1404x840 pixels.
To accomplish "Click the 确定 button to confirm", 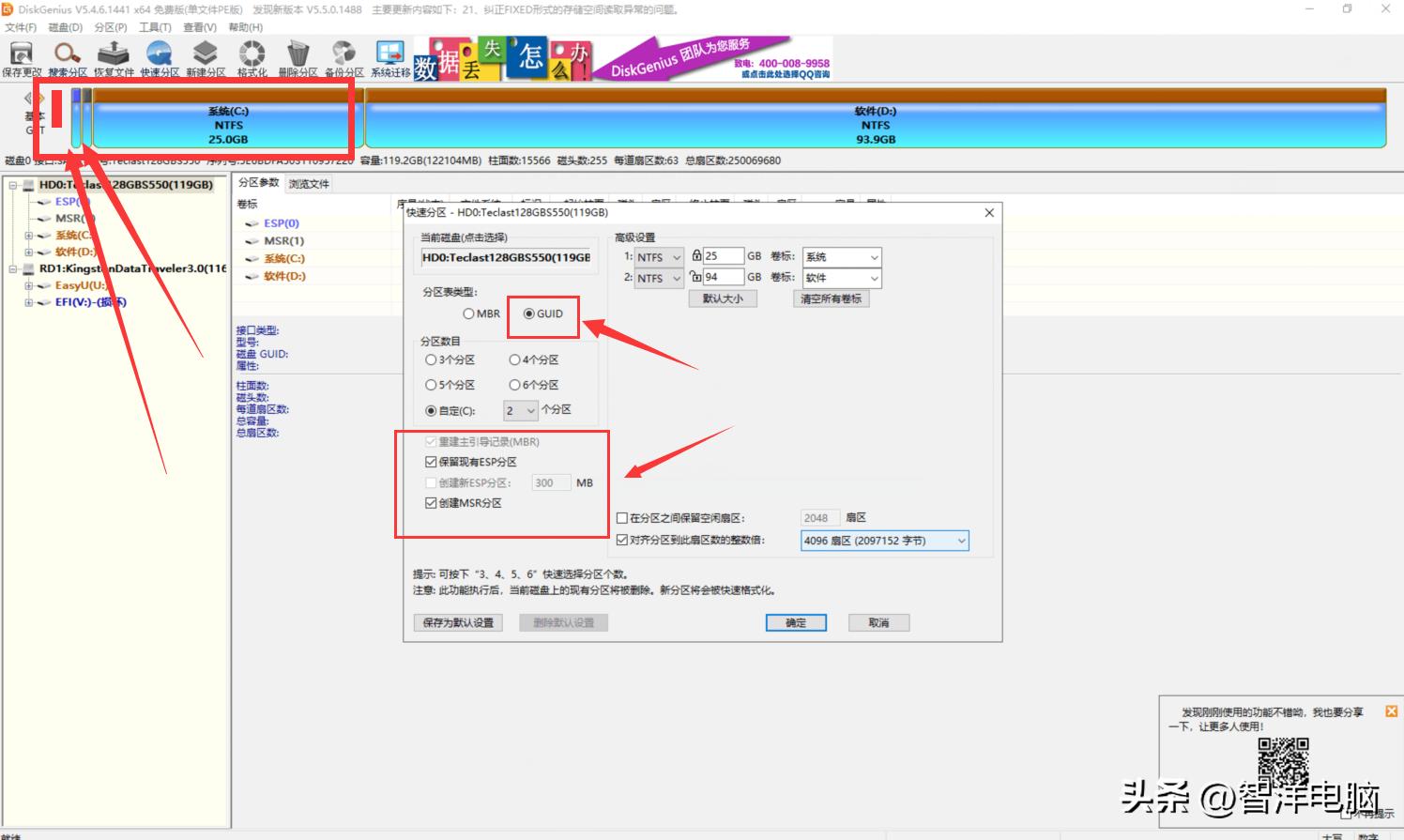I will pyautogui.click(x=795, y=622).
